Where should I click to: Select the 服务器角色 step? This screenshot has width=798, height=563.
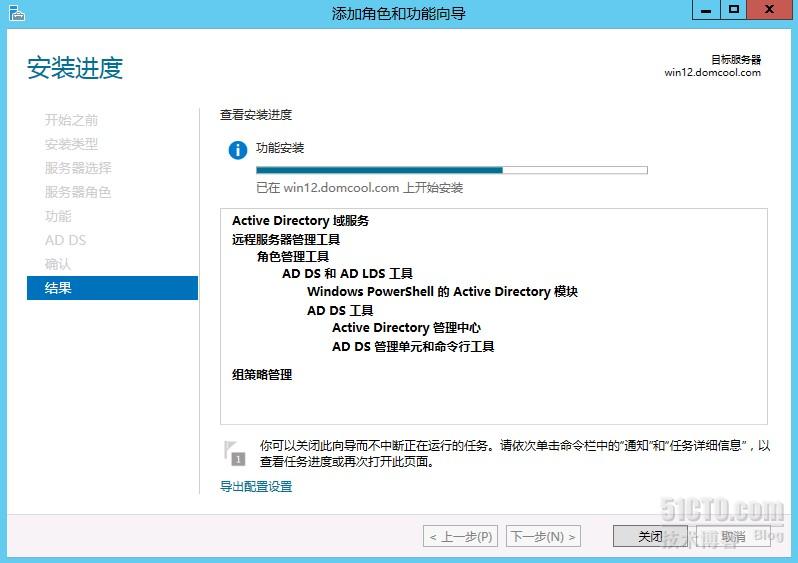click(78, 192)
